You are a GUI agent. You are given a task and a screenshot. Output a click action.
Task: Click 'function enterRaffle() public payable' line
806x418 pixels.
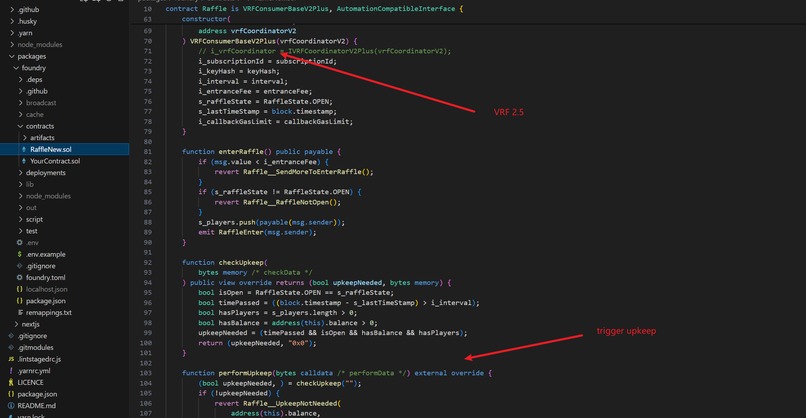262,152
